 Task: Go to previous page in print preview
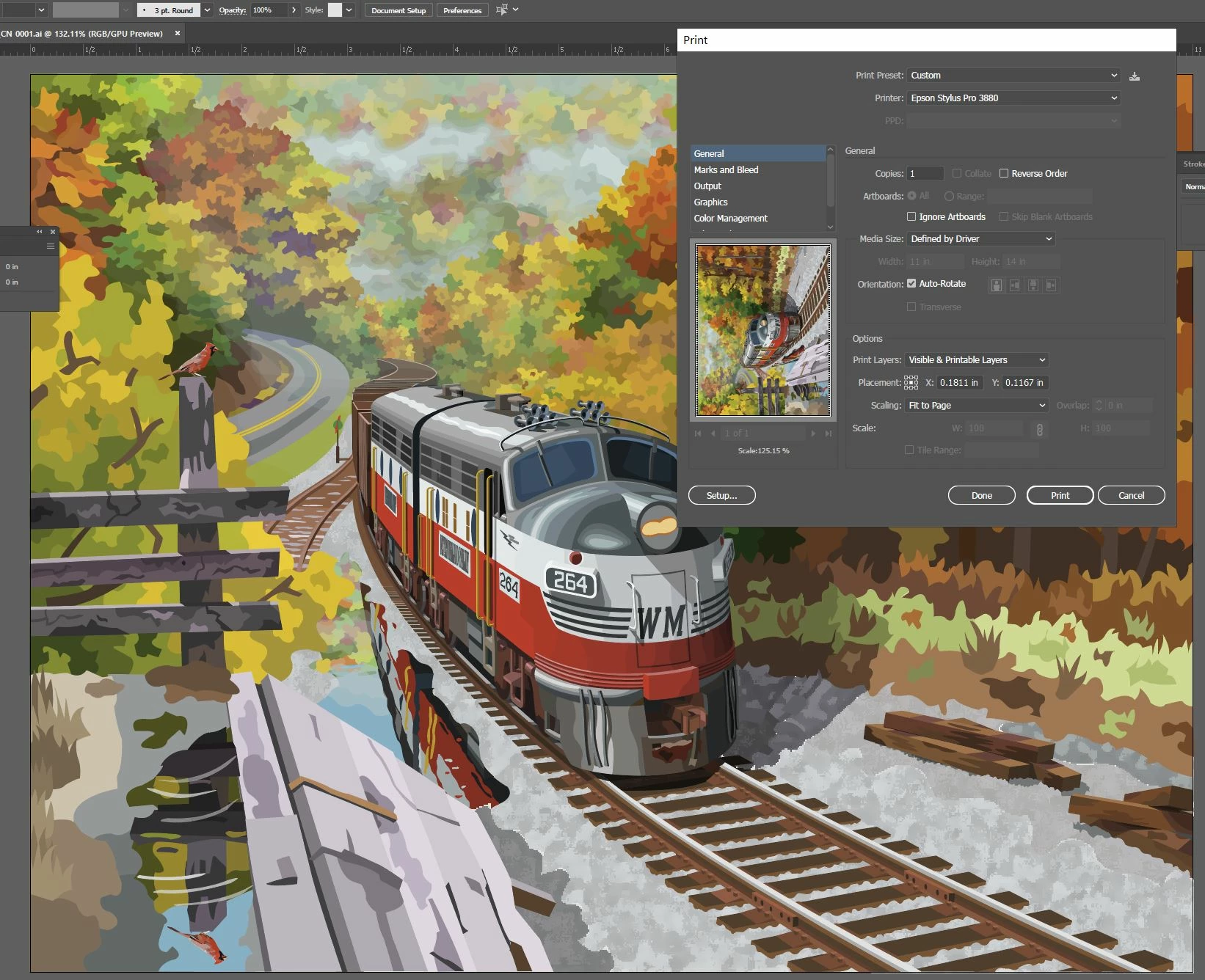click(x=713, y=434)
